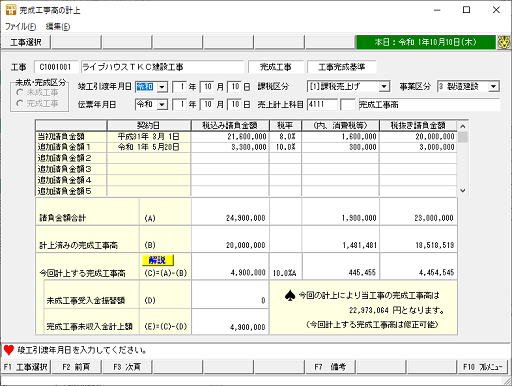Click the 8.0% tax rate cell
The image size is (512, 386).
click(x=285, y=137)
